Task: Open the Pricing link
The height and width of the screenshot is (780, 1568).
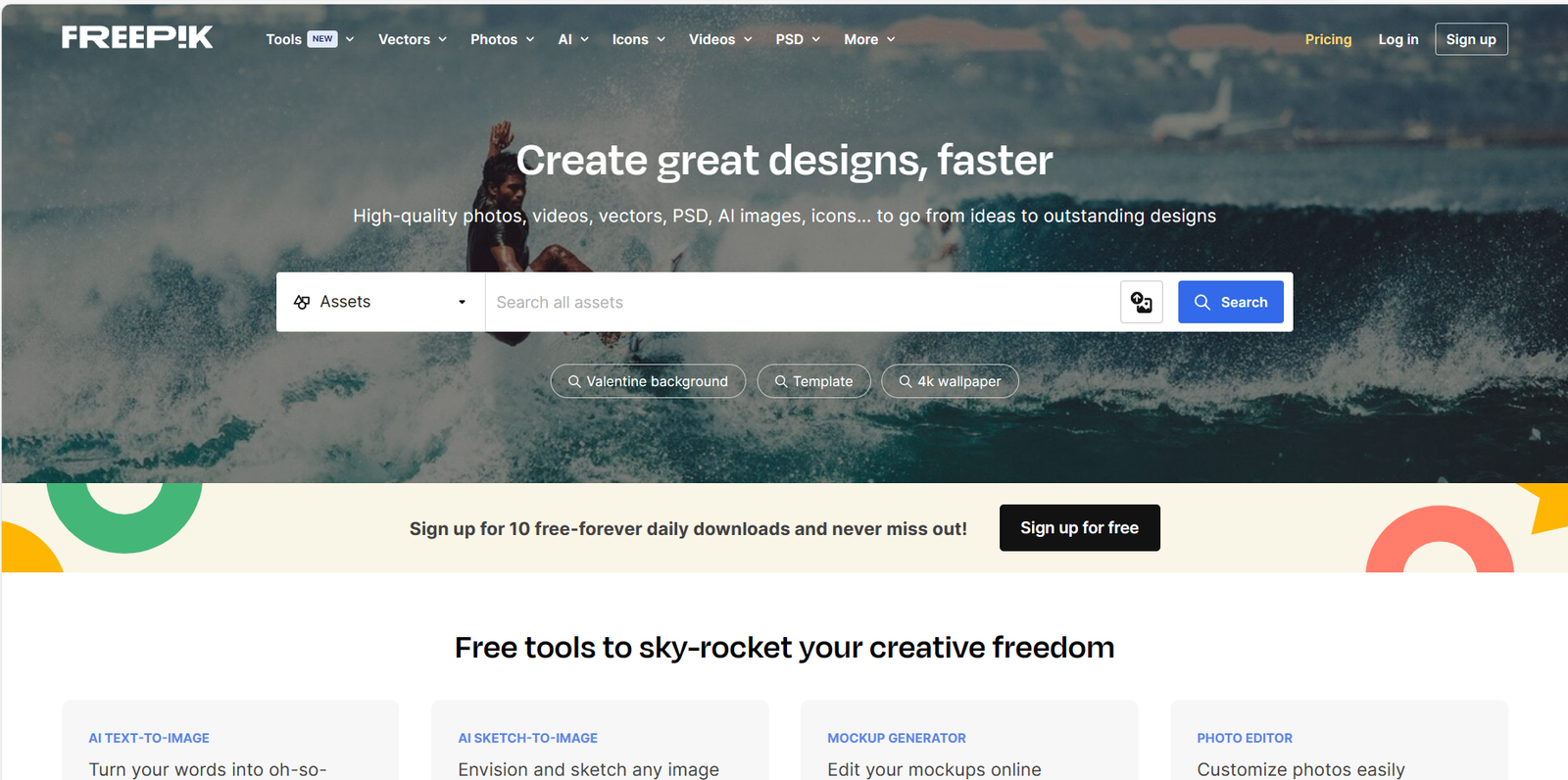Action: point(1328,39)
